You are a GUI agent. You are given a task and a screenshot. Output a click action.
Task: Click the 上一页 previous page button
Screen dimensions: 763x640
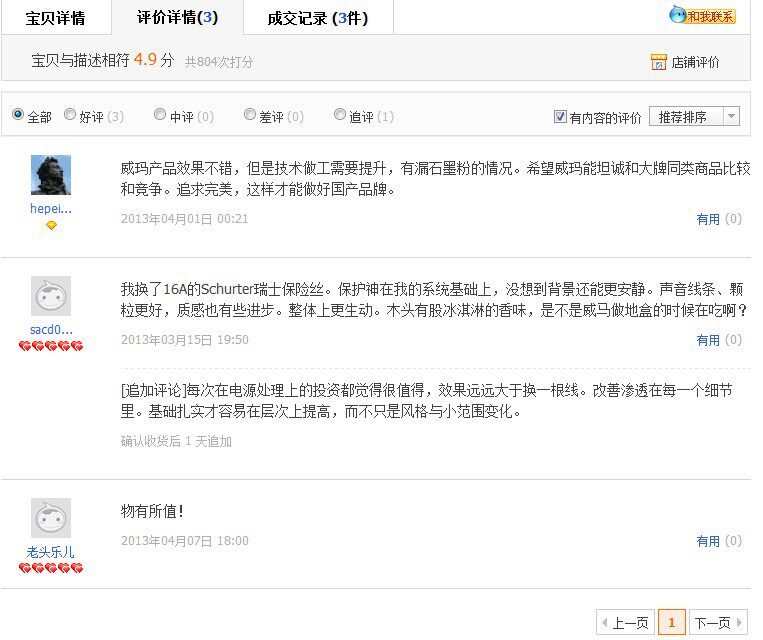click(624, 622)
